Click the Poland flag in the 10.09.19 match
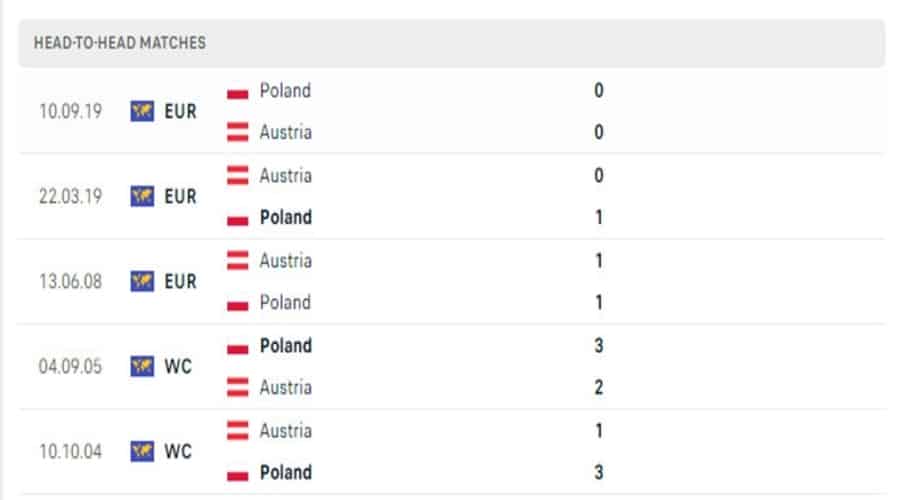The width and height of the screenshot is (900, 500). coord(238,91)
